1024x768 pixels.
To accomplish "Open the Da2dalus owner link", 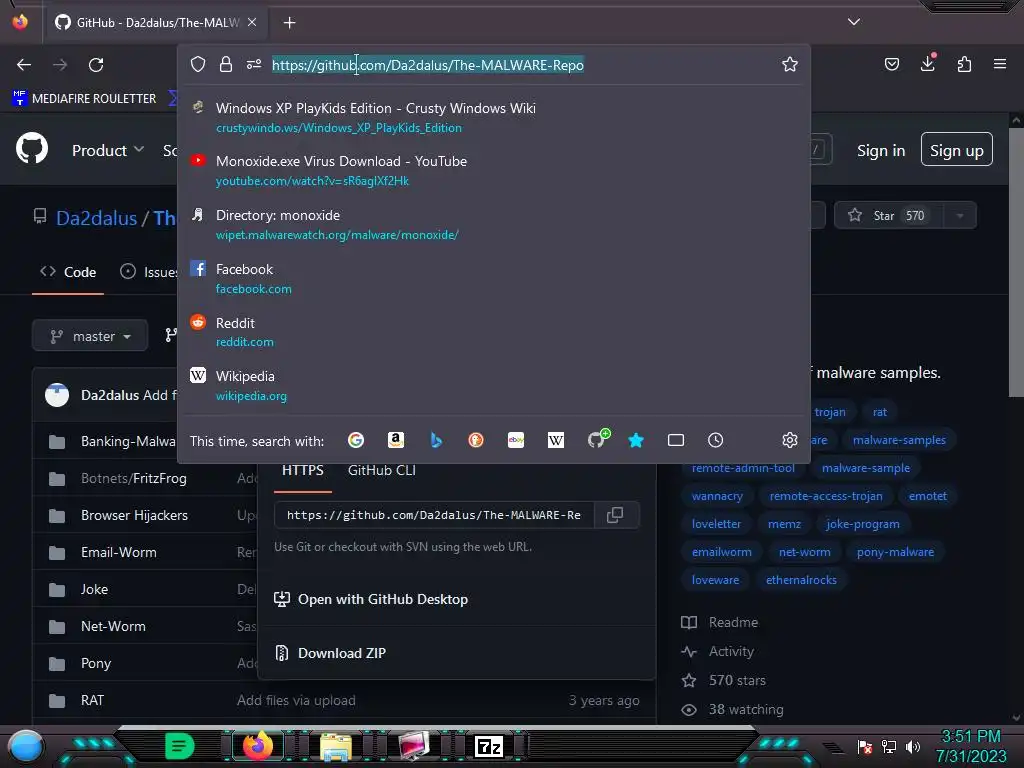I will click(x=97, y=218).
